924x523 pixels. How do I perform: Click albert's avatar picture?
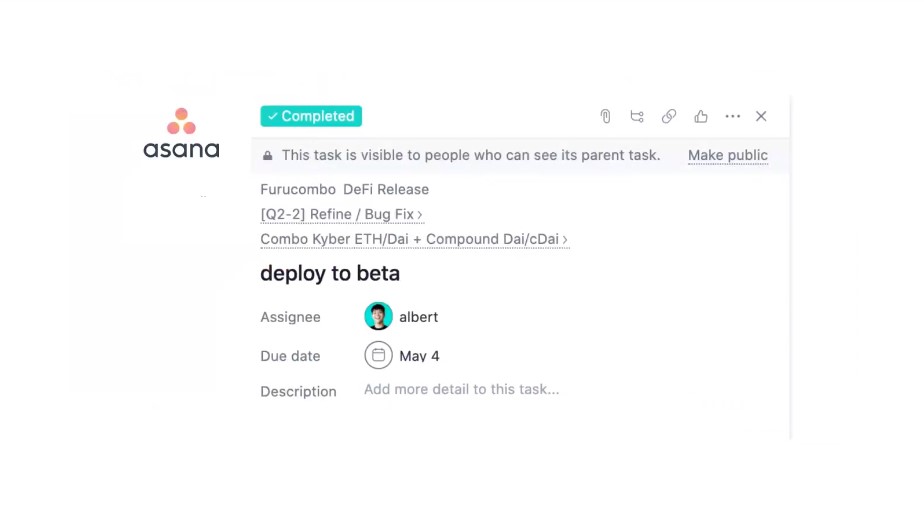point(378,316)
